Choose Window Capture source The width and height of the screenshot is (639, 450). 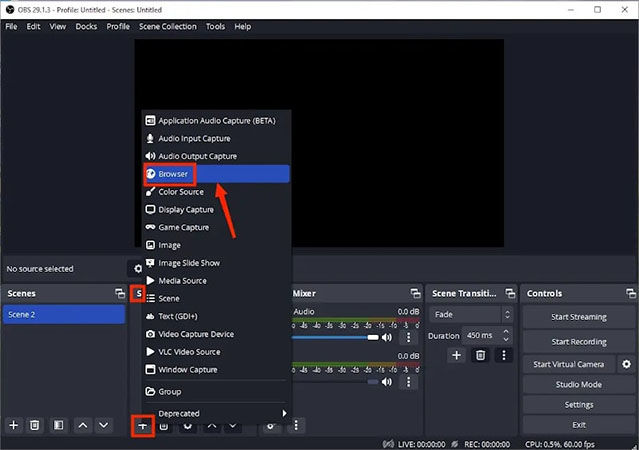point(216,370)
